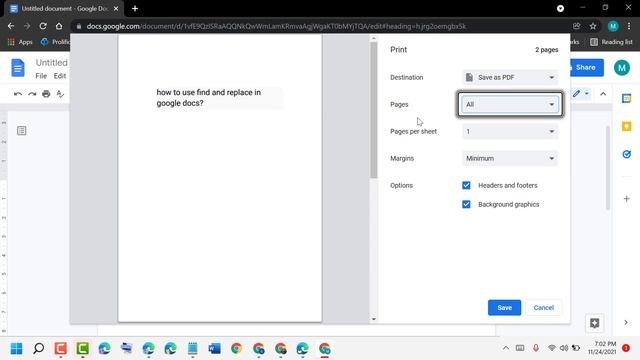Open the File menu
Image resolution: width=640 pixels, height=360 pixels.
[x=41, y=76]
